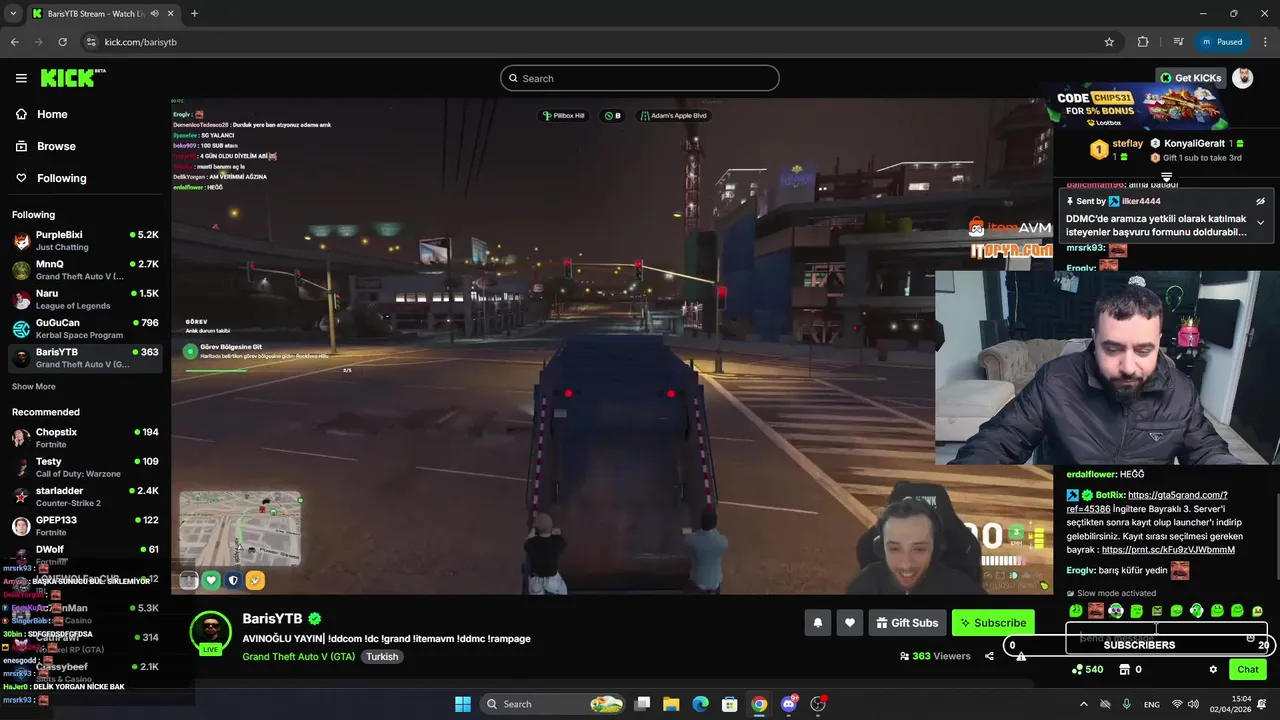
Task: Click the Subscribe button
Action: click(x=993, y=623)
